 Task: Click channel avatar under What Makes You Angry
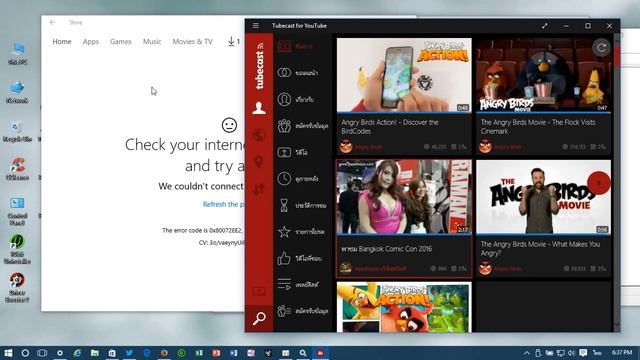[x=485, y=268]
